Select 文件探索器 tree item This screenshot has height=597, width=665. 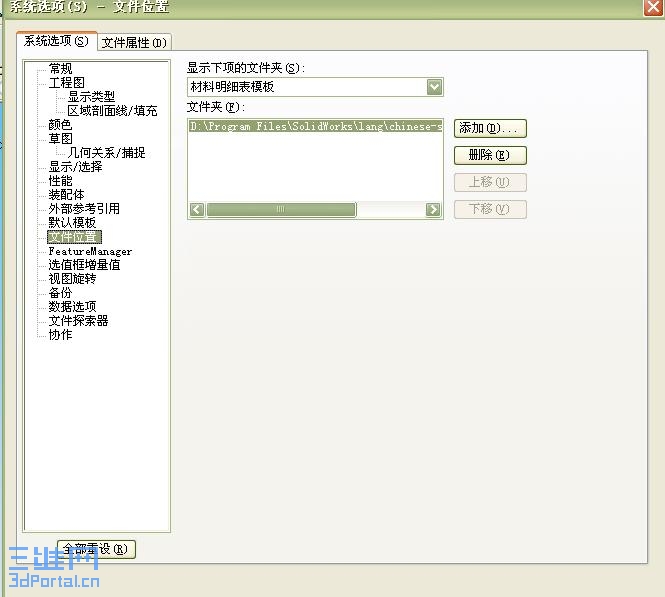pyautogui.click(x=78, y=321)
